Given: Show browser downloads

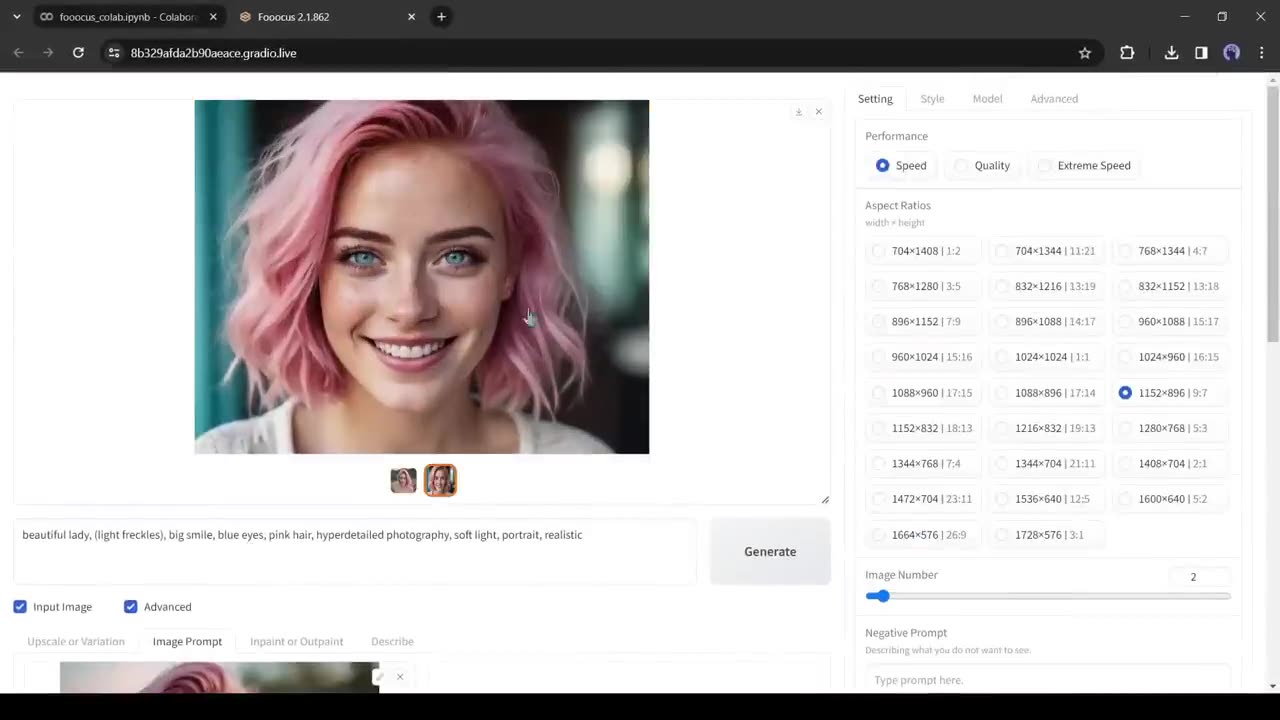Looking at the screenshot, I should click(1171, 53).
